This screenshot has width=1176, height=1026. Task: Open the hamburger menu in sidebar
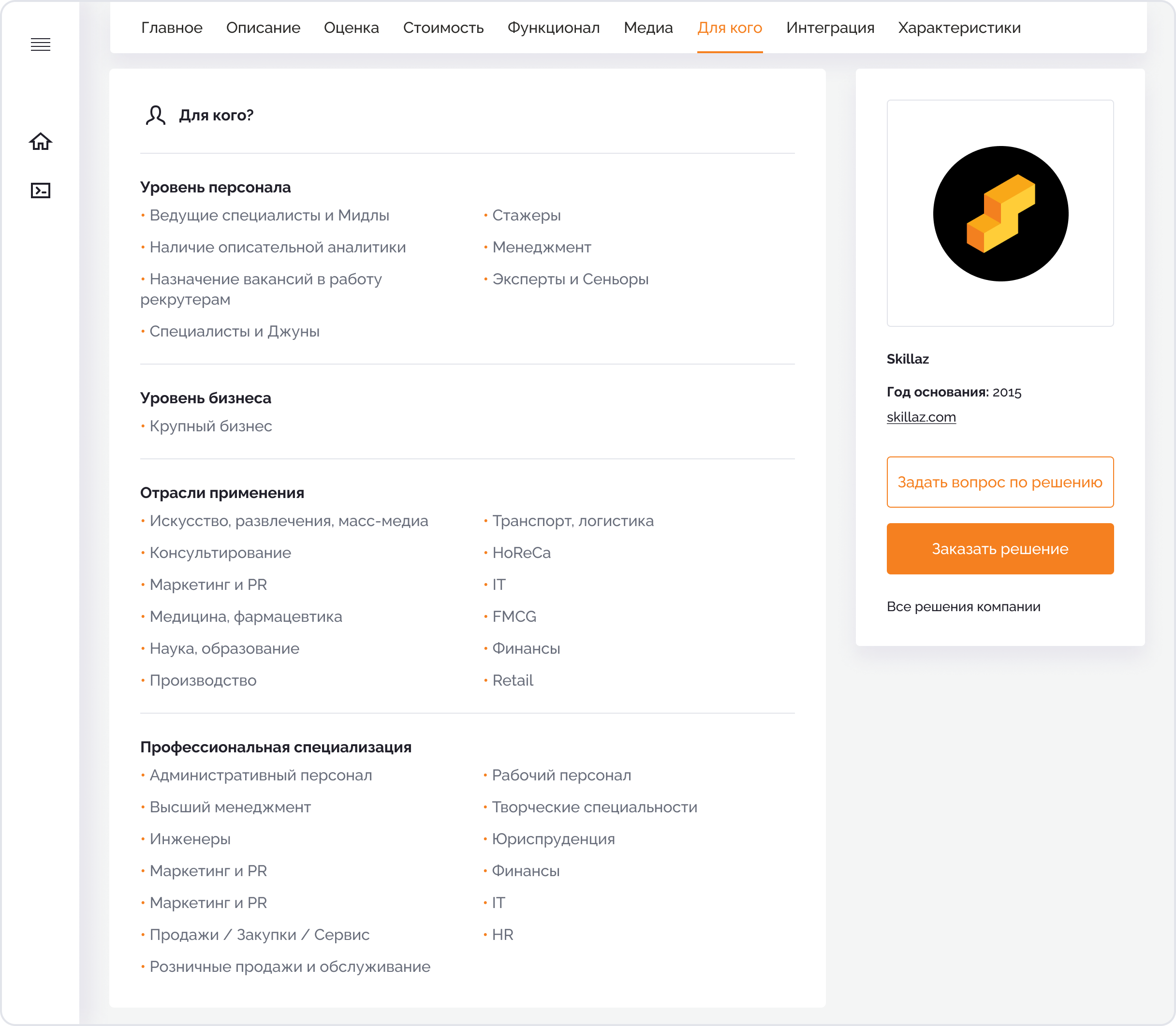click(41, 44)
